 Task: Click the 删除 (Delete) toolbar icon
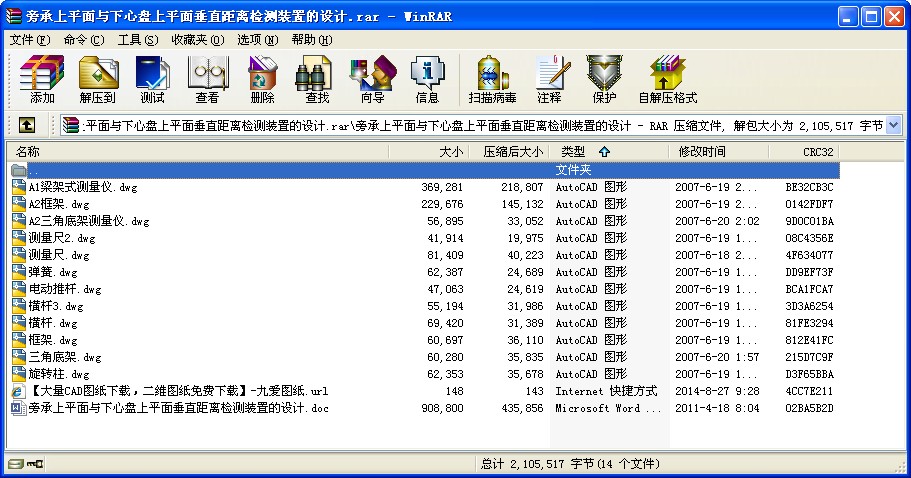coord(262,80)
